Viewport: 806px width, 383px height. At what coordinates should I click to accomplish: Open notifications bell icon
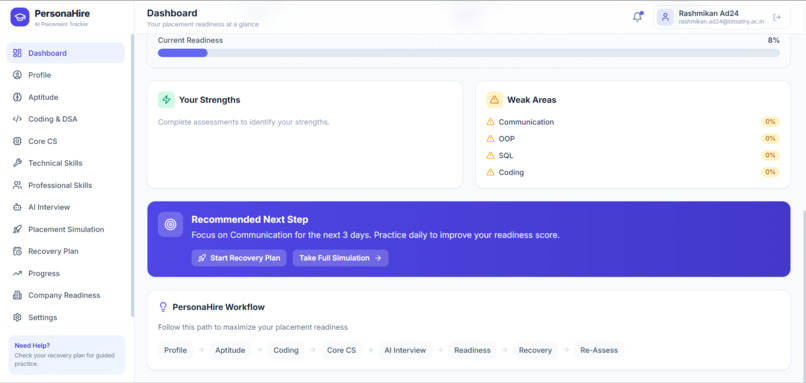point(637,17)
